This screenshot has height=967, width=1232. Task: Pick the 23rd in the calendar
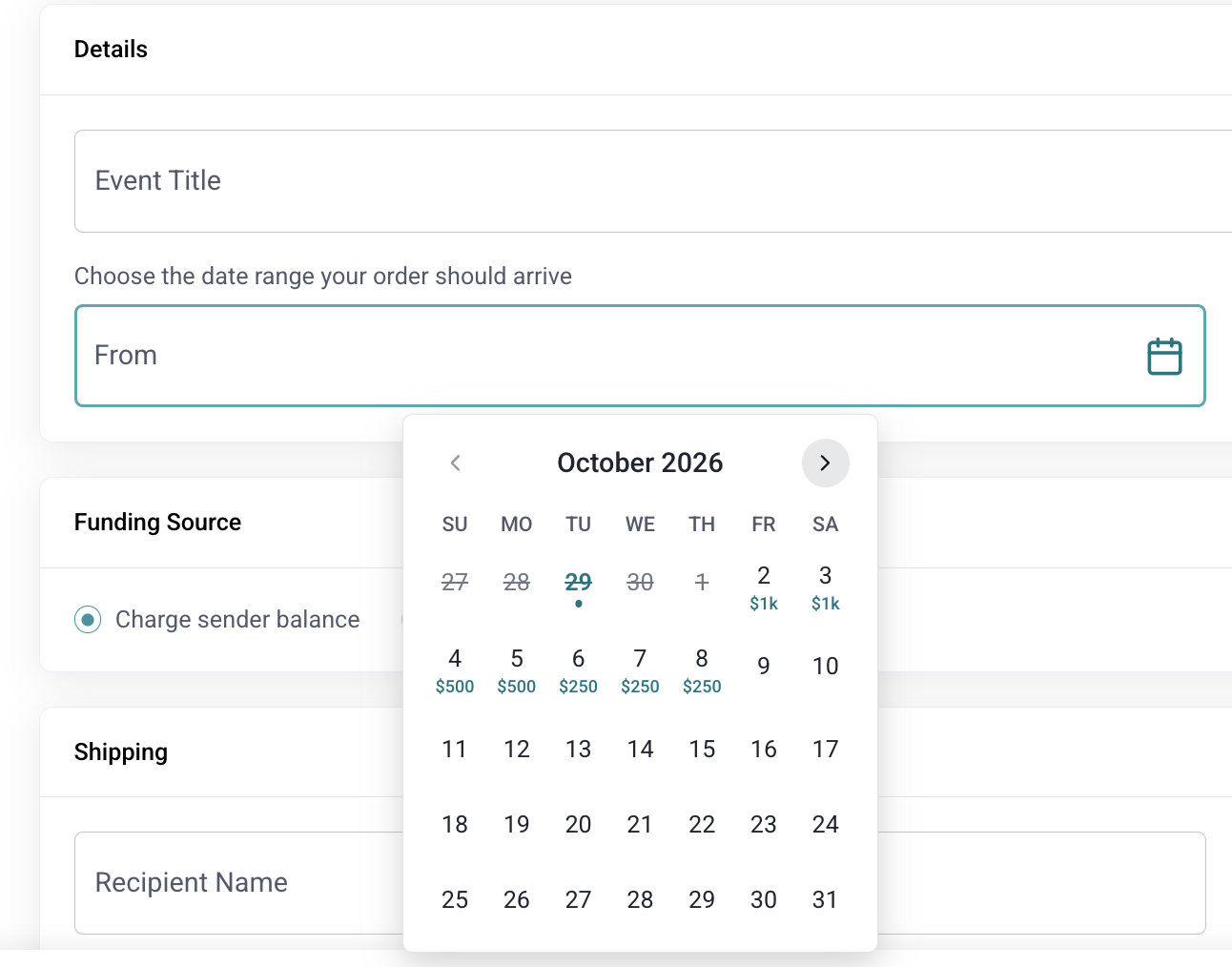point(764,825)
